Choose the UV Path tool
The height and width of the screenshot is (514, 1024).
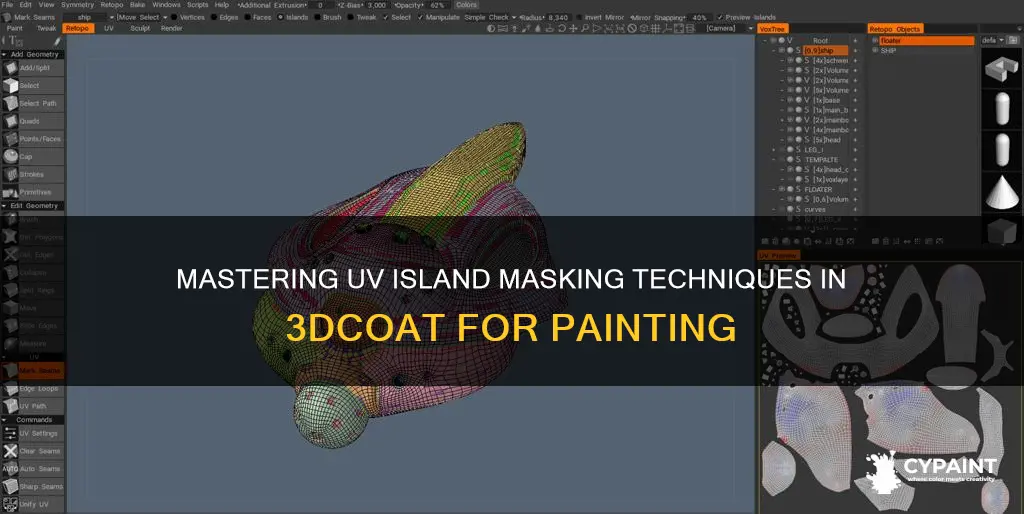[33, 406]
